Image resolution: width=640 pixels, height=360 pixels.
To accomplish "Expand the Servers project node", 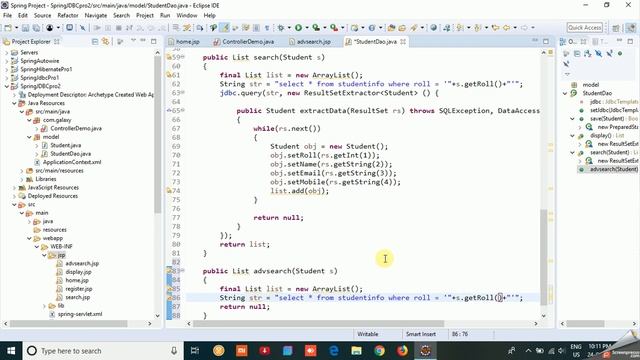I will tap(7, 53).
